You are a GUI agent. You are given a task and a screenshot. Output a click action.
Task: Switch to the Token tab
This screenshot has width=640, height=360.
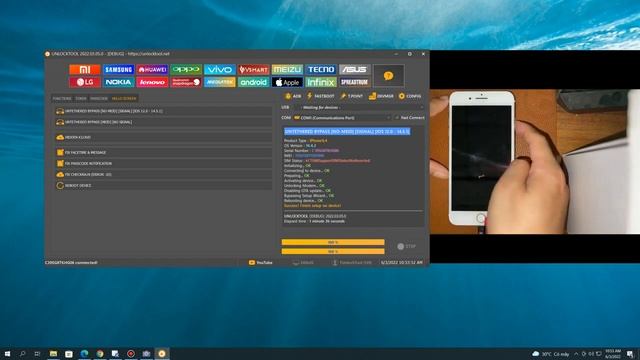point(81,98)
